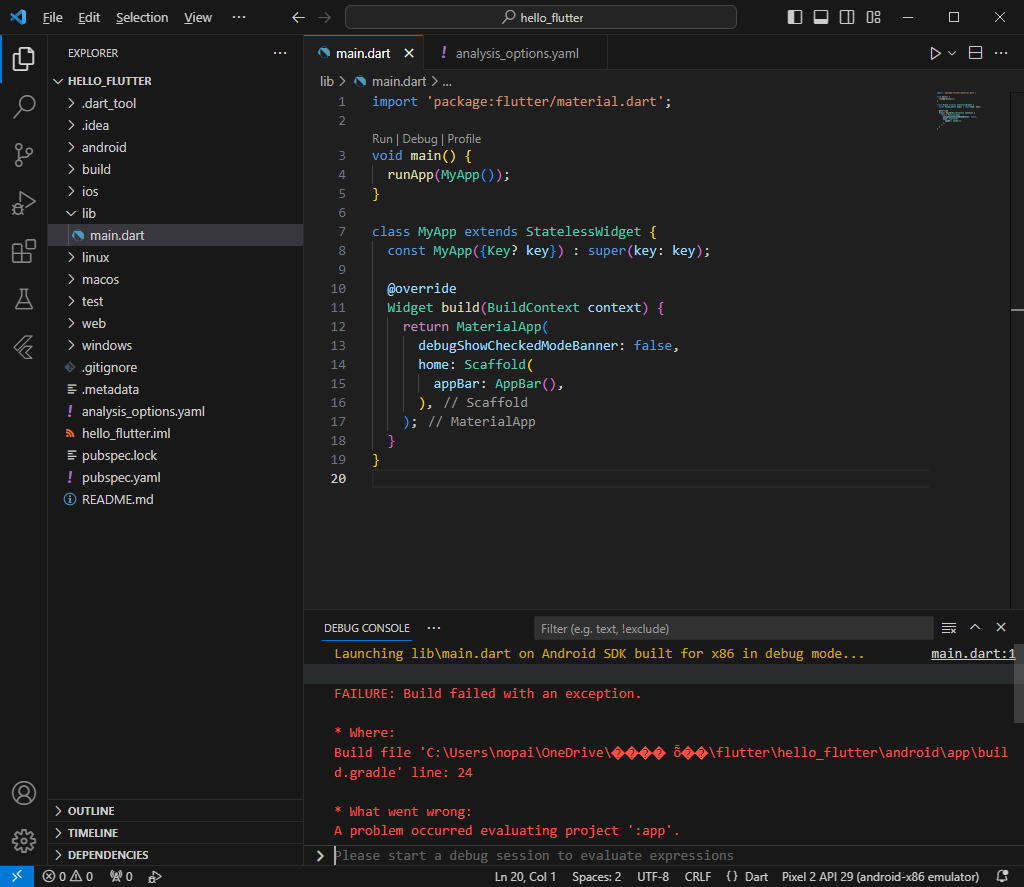Viewport: 1024px width, 887px height.
Task: Open pubspec.yaml in the explorer
Action: [x=175, y=477]
